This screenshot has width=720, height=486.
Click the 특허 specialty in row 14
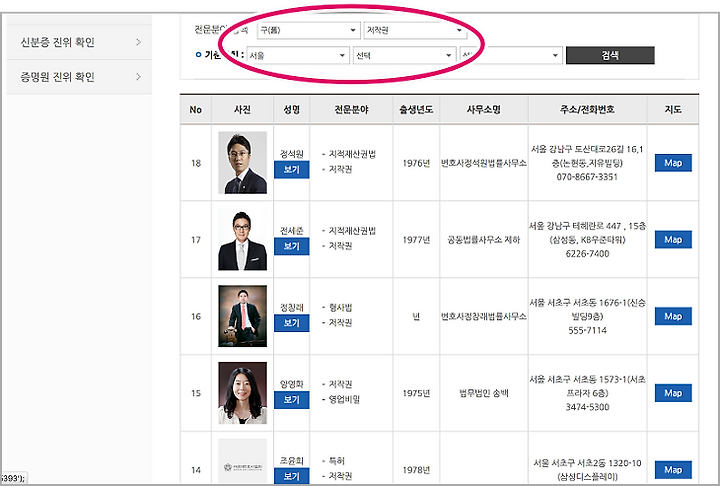(337, 461)
